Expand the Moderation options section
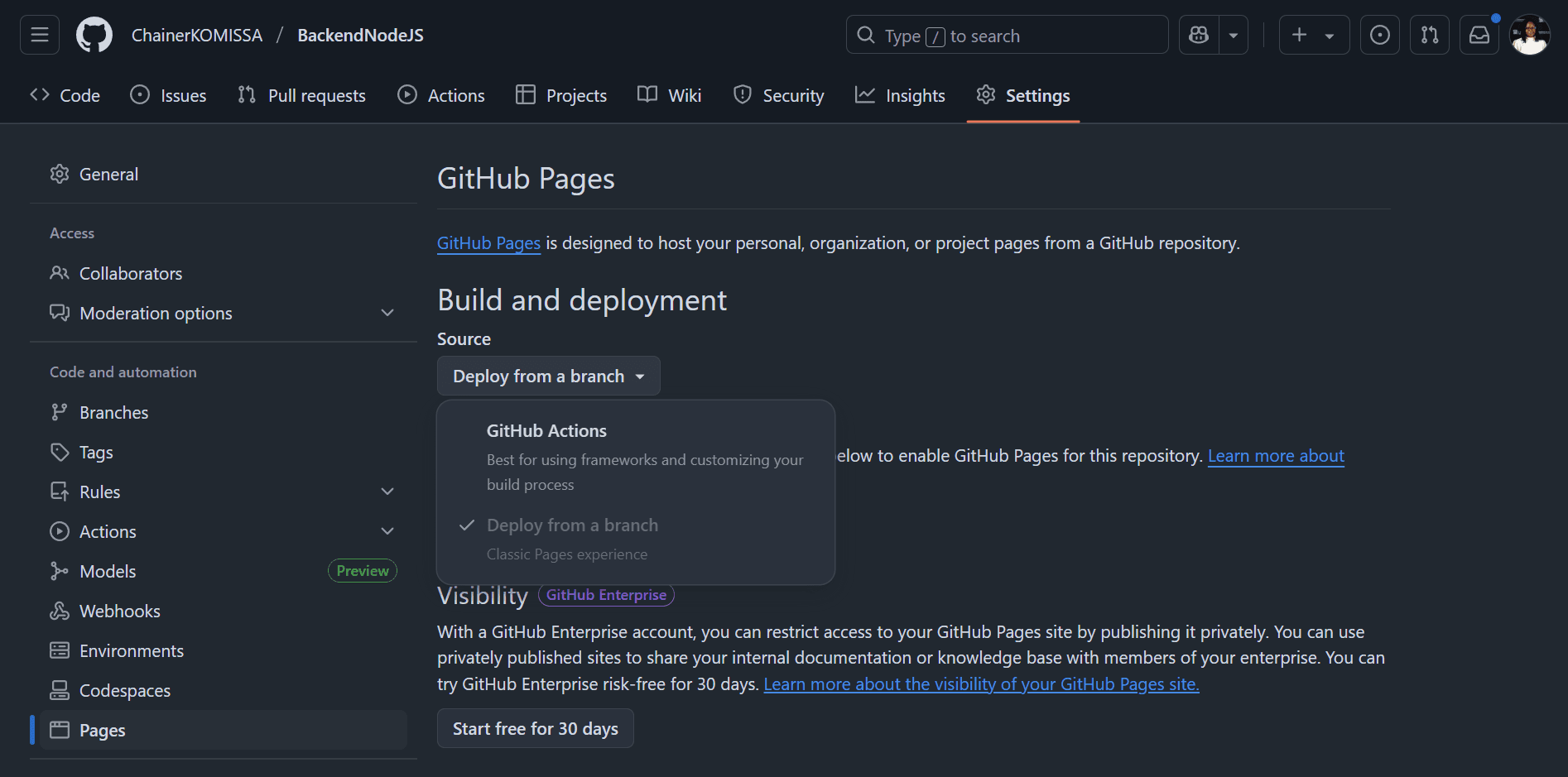This screenshot has width=1568, height=777. [387, 312]
